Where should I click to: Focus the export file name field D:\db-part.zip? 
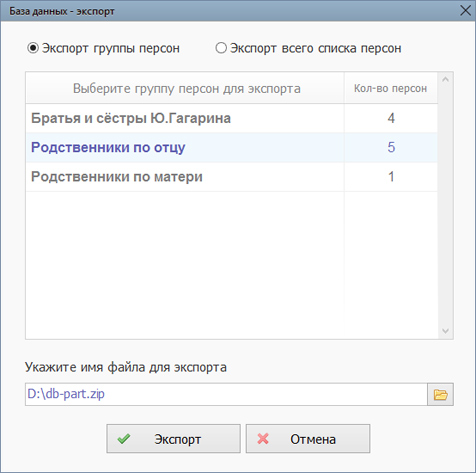click(x=226, y=394)
